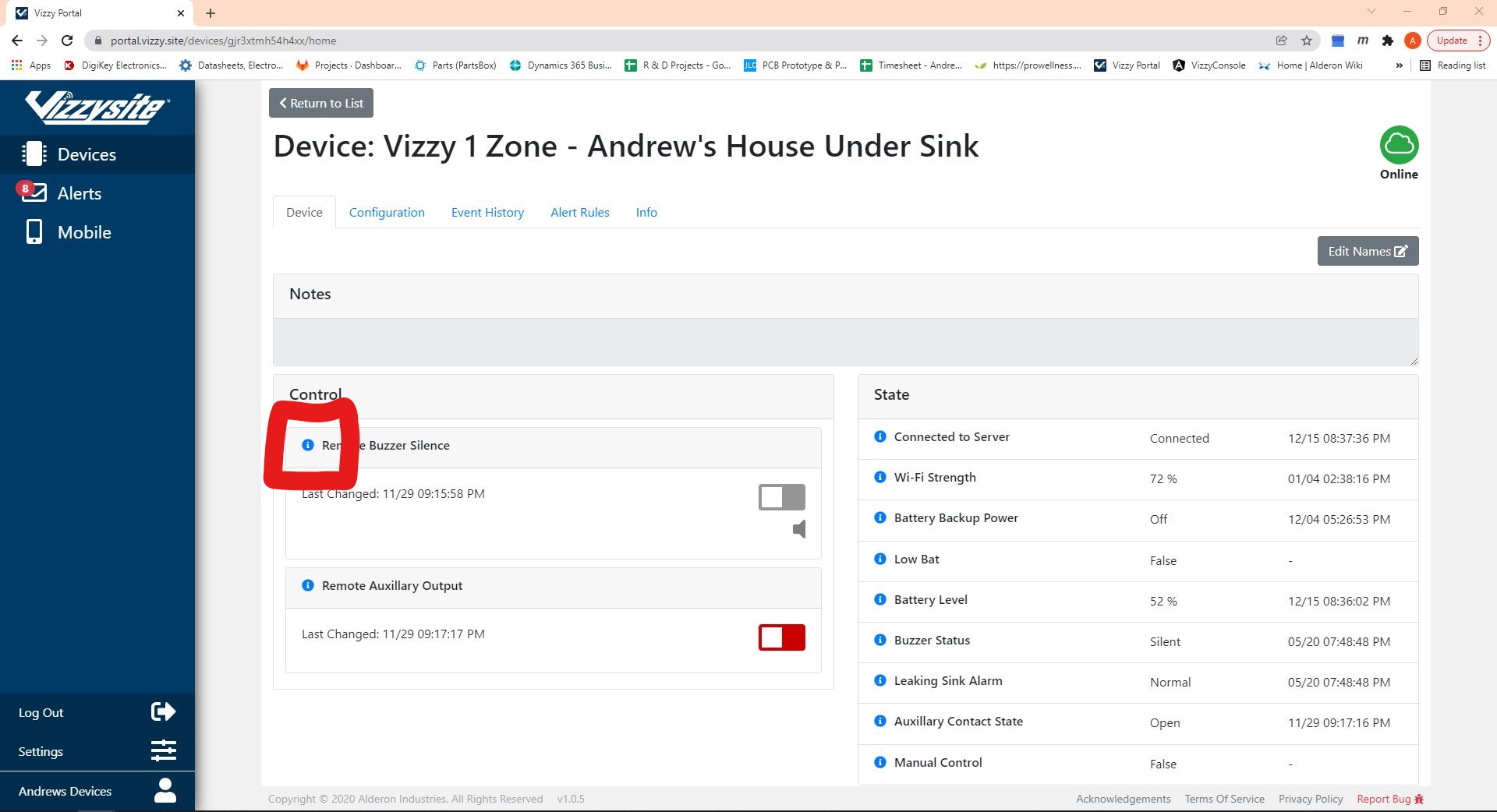This screenshot has width=1497, height=812.
Task: Toggle the Remote Buzzer Silence switch
Action: (782, 497)
